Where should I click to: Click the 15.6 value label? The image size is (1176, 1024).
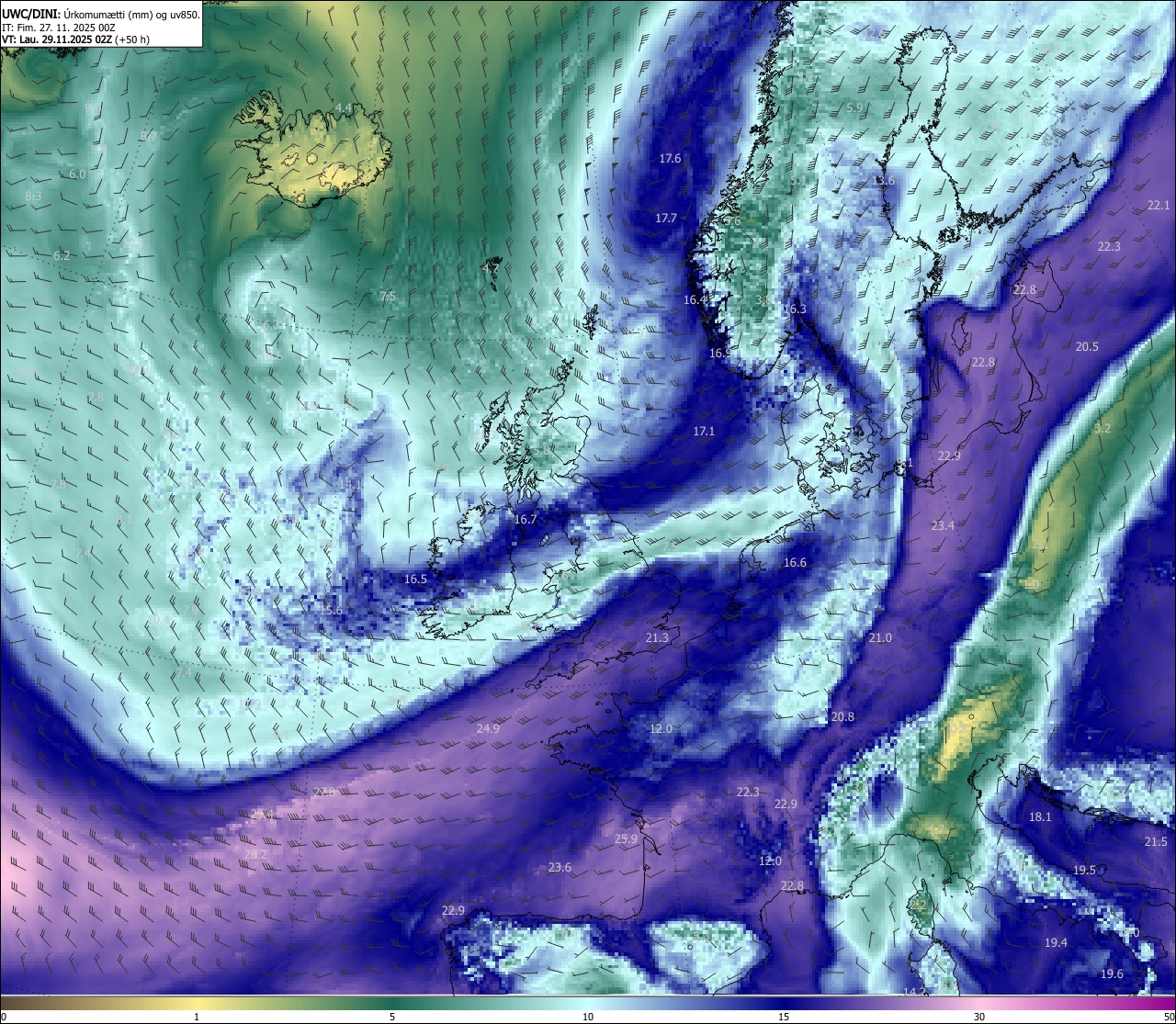click(331, 610)
